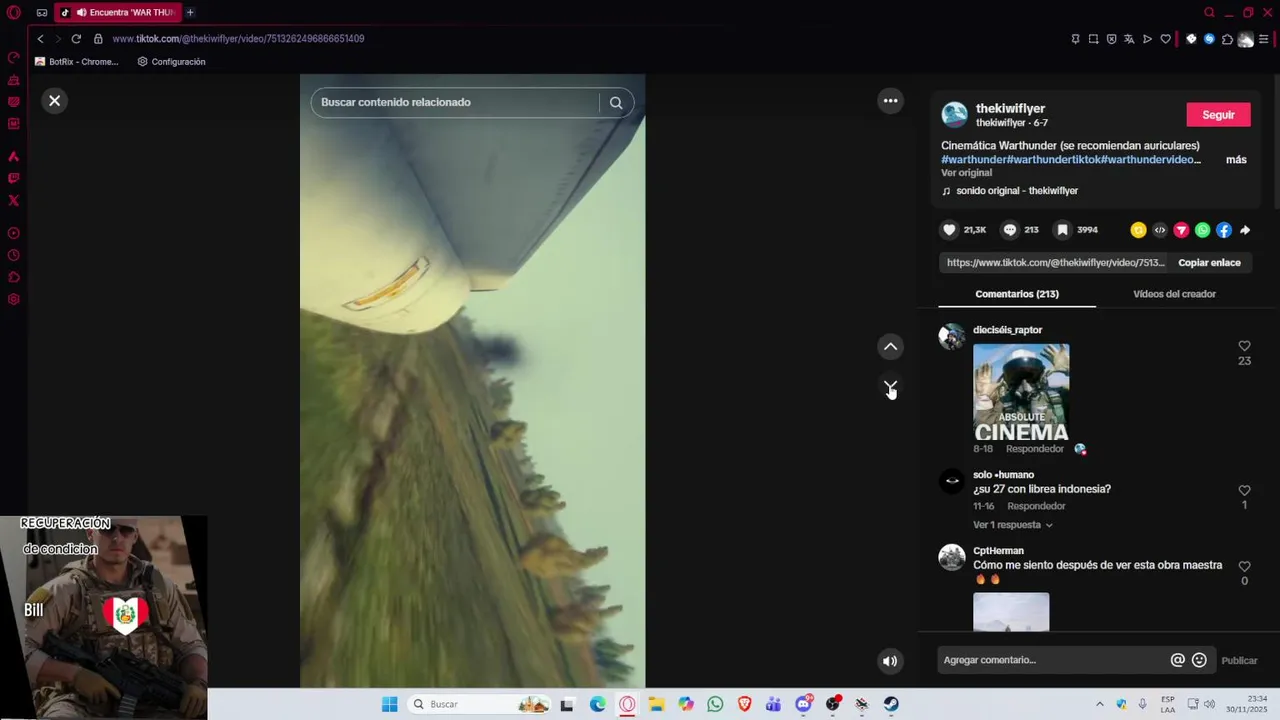Click the taskbar Buscar search box
Image resolution: width=1280 pixels, height=720 pixels.
(478, 704)
